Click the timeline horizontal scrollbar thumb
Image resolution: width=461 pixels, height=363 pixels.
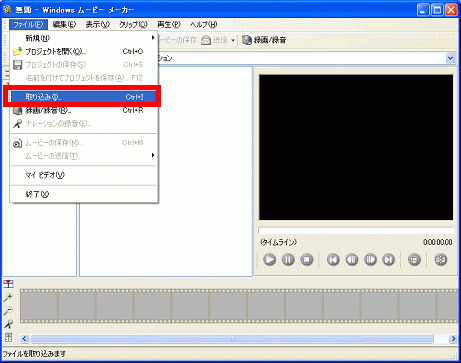pos(232,339)
